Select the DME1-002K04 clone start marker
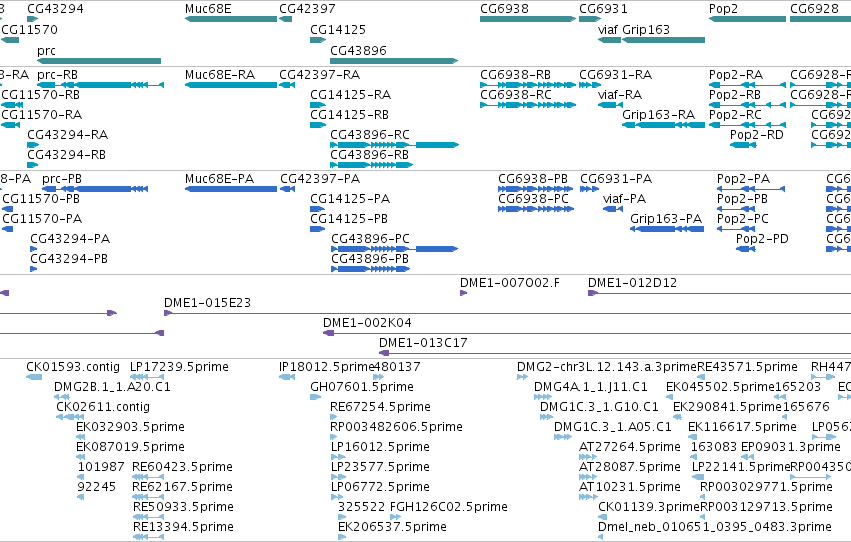 point(328,333)
